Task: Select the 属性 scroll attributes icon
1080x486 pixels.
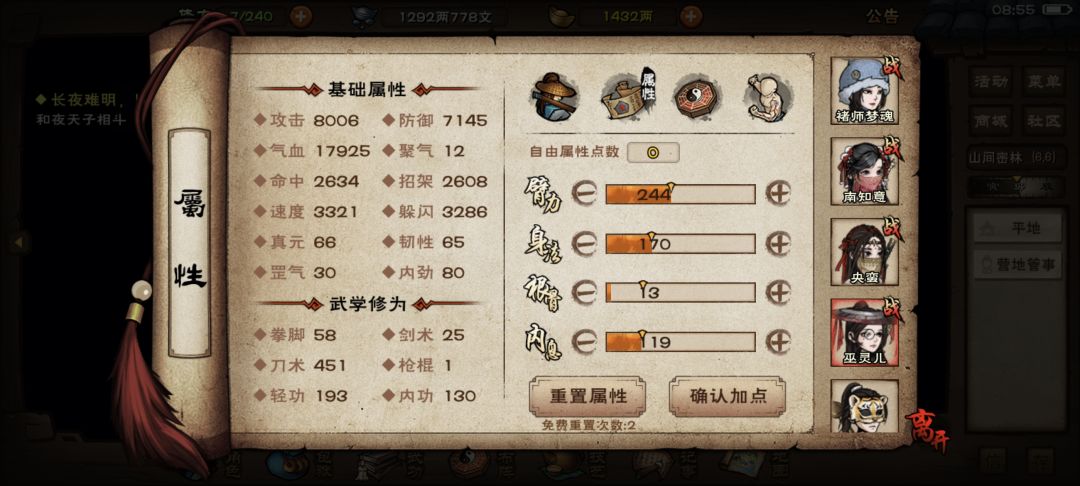Action: (628, 97)
